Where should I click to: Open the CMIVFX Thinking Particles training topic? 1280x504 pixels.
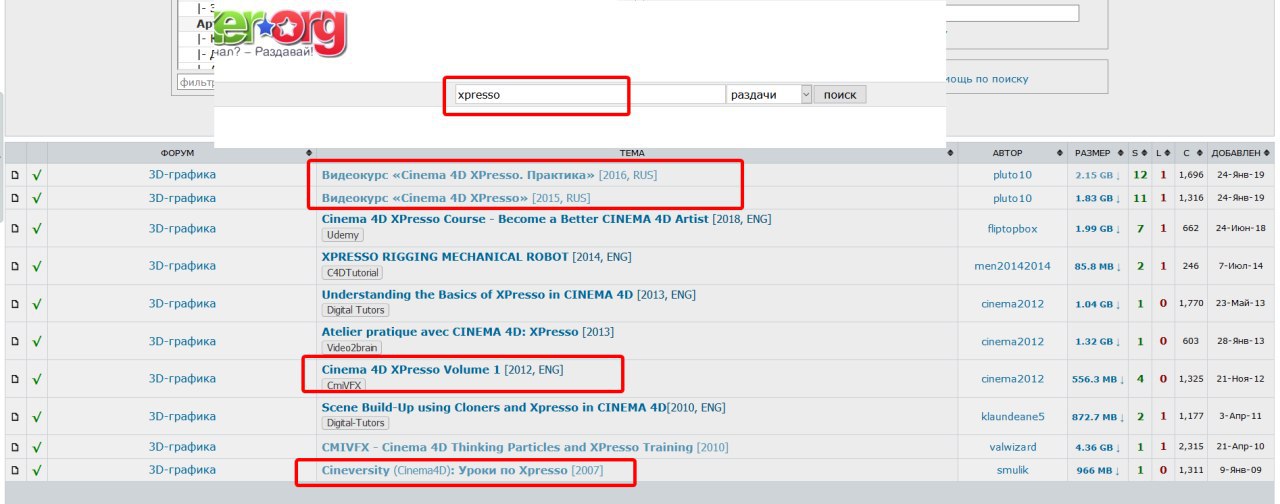pyautogui.click(x=507, y=447)
